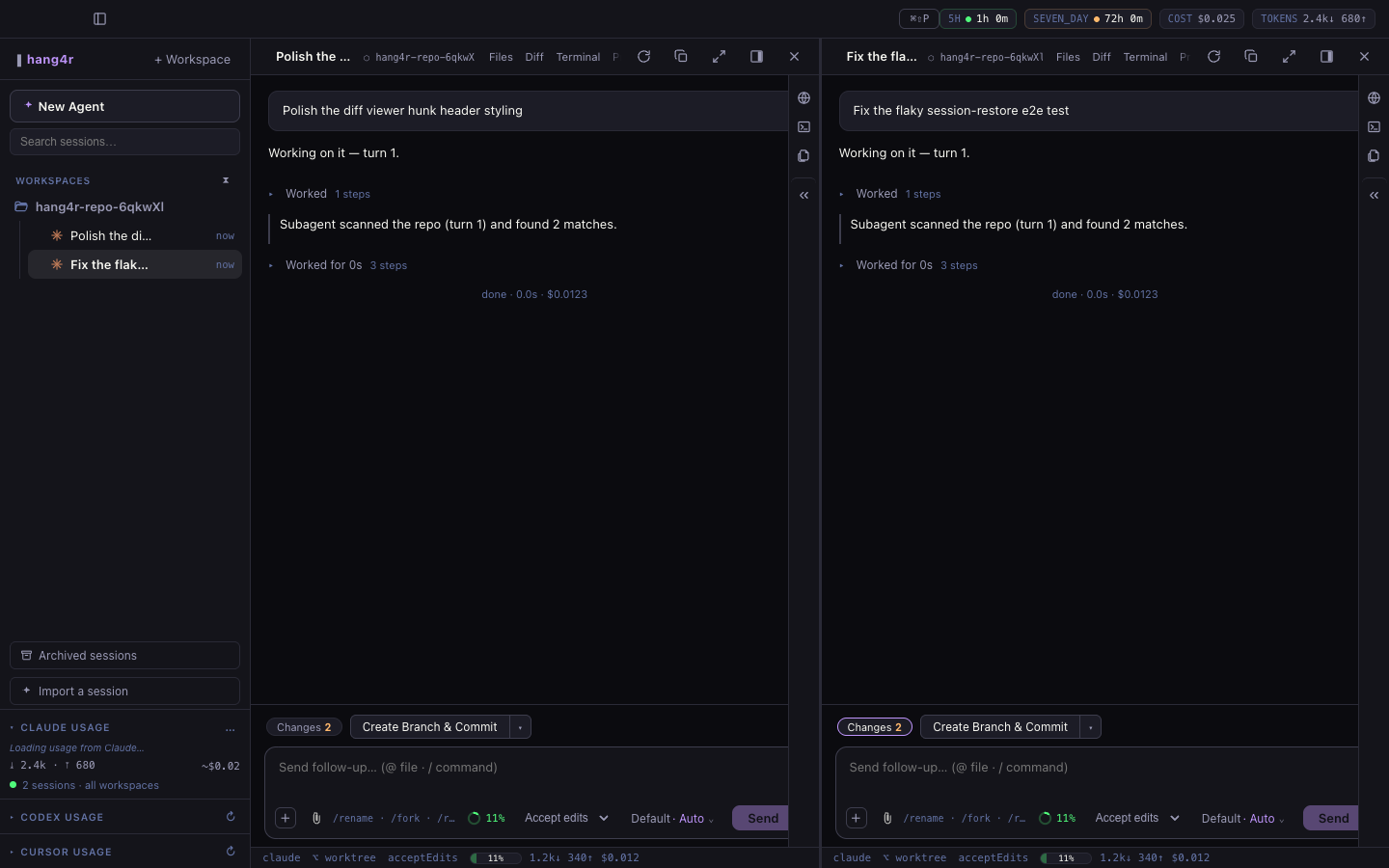
Task: Attach file paperclip in right composer
Action: [887, 818]
